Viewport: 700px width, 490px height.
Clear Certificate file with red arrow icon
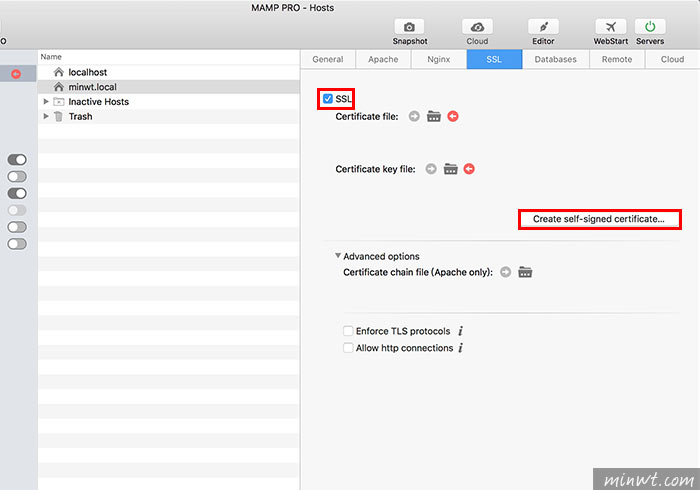(x=453, y=116)
